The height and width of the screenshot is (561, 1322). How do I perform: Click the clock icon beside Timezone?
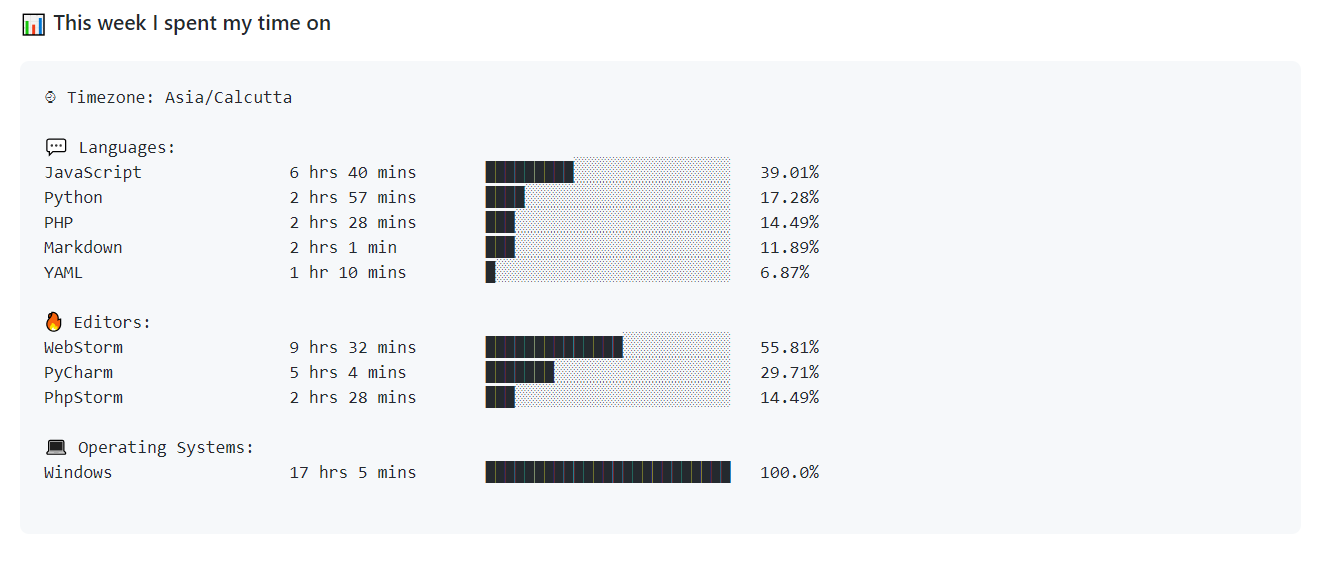click(x=51, y=98)
